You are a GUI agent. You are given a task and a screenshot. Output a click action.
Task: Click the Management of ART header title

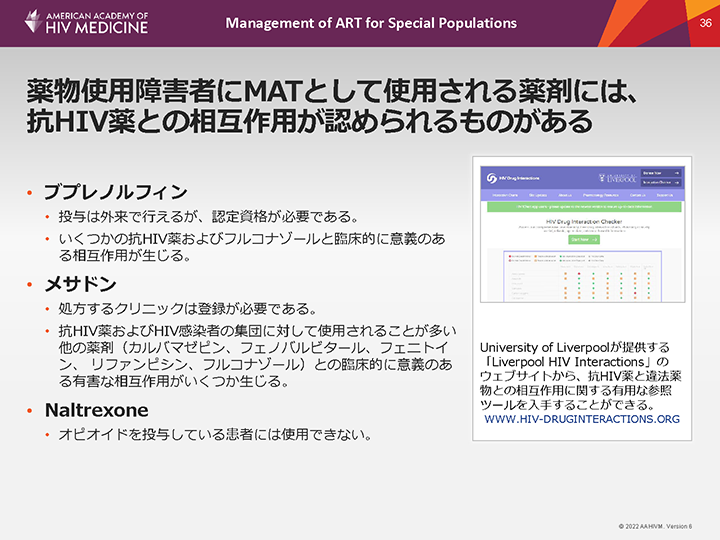pyautogui.click(x=371, y=22)
